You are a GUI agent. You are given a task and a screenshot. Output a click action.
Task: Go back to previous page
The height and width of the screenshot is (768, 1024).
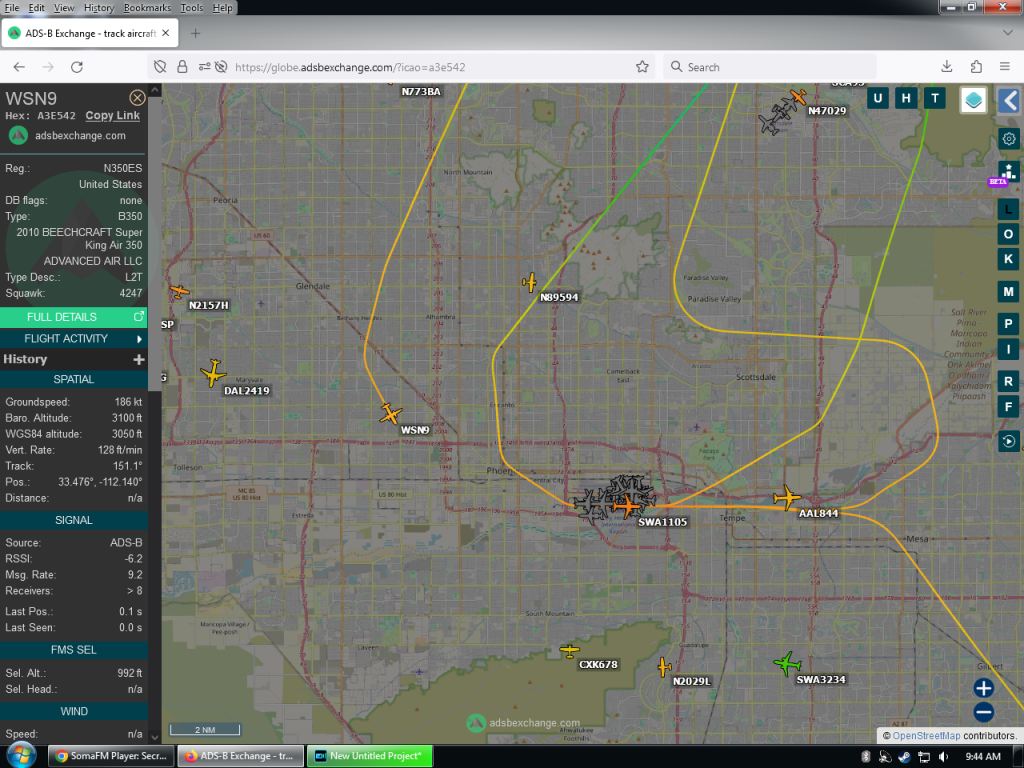(x=19, y=67)
